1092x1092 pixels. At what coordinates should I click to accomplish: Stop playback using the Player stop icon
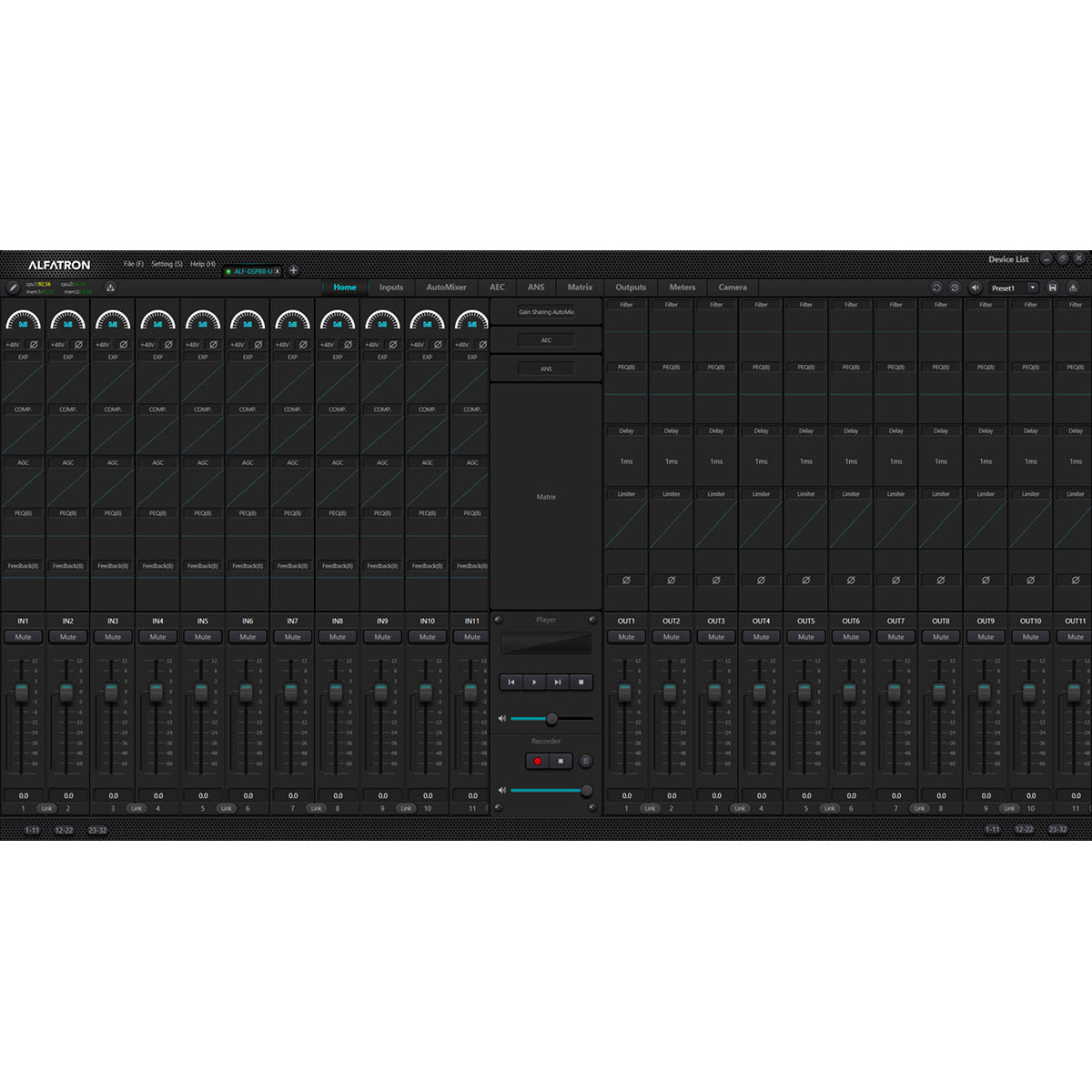(580, 682)
